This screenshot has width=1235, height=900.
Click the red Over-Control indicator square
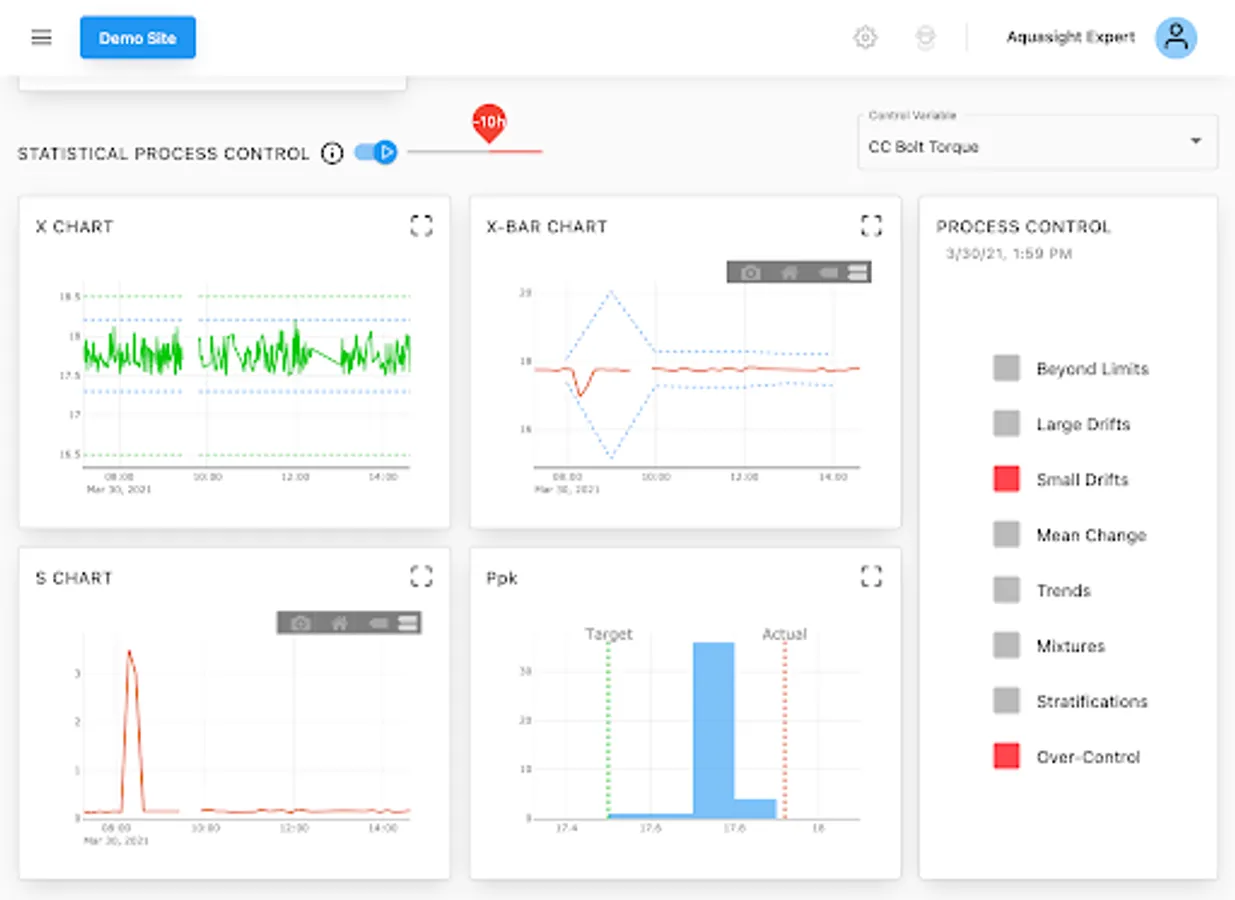[1006, 757]
